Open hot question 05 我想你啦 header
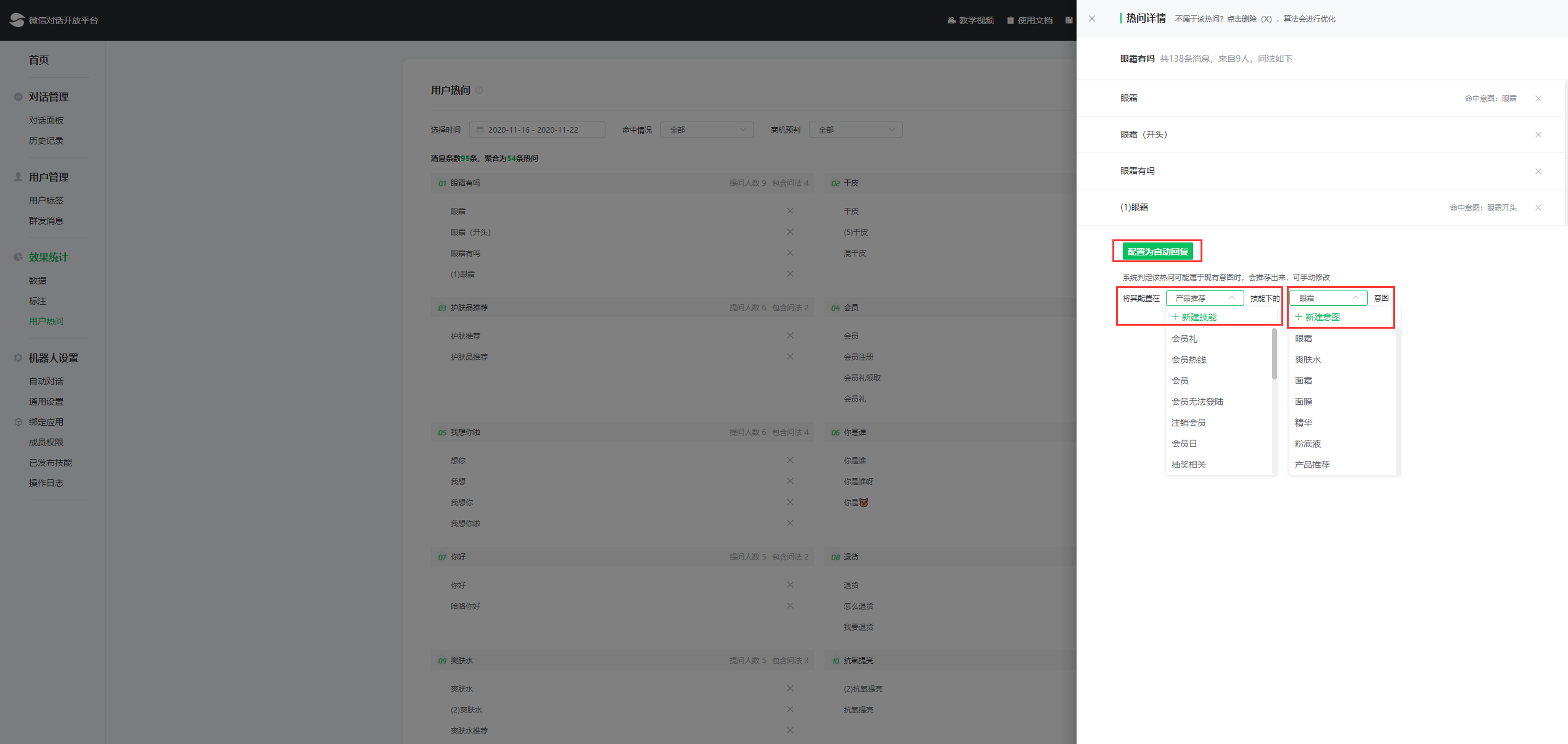The height and width of the screenshot is (744, 1568). coord(622,432)
